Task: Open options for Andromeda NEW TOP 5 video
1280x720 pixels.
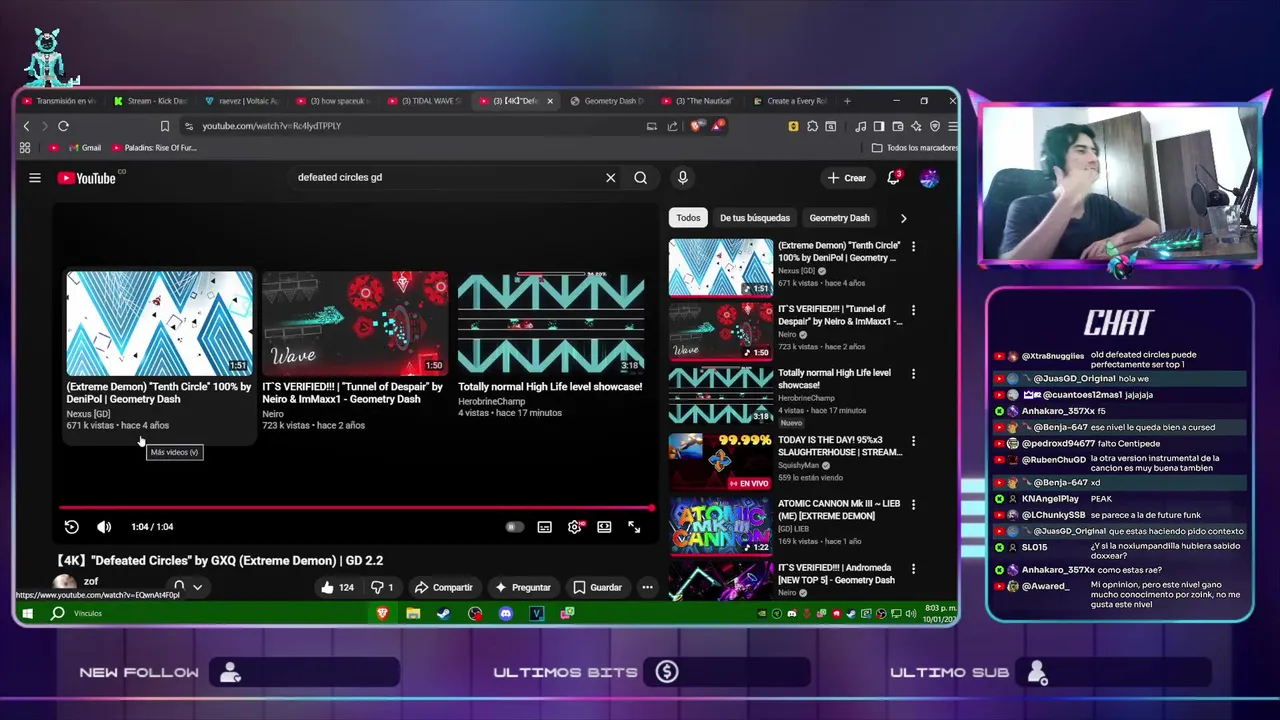Action: pyautogui.click(x=913, y=568)
